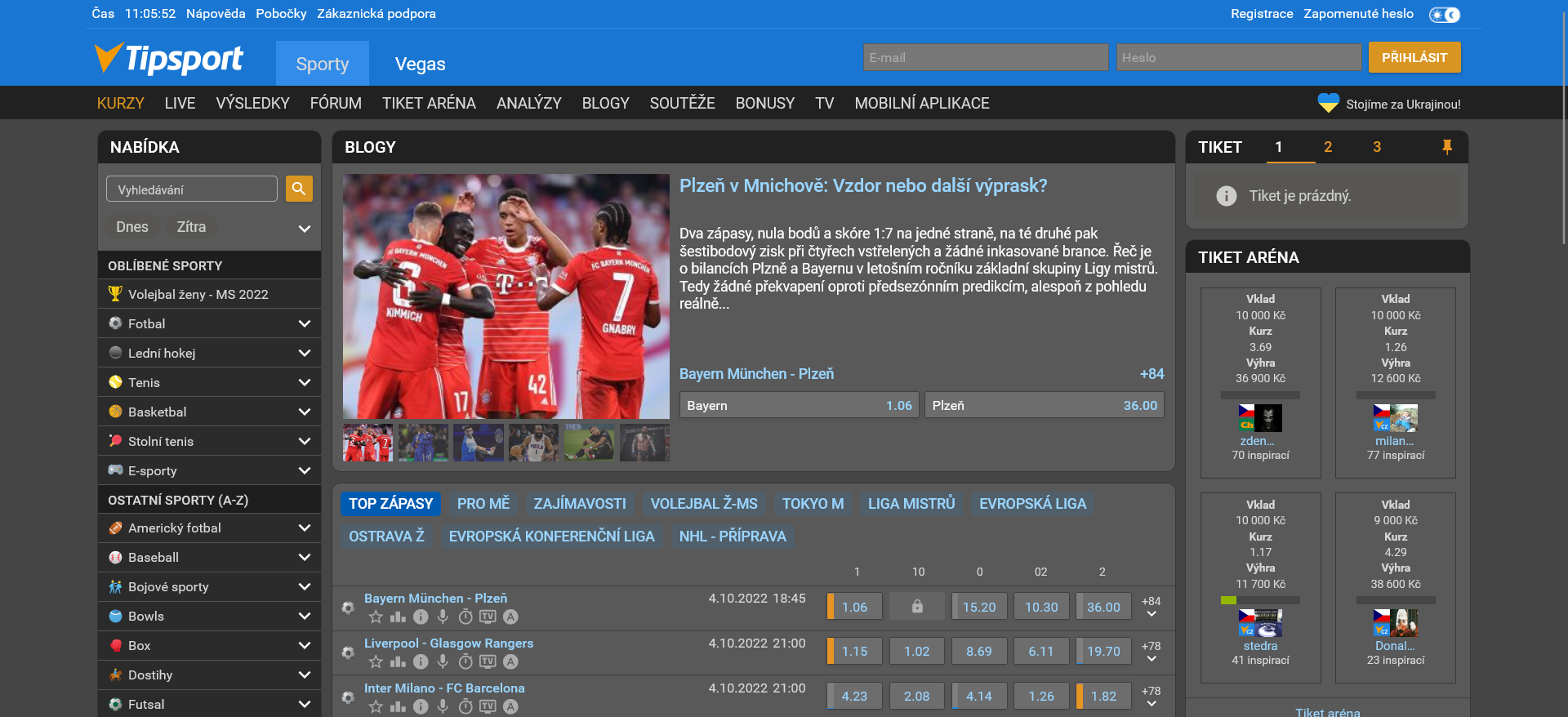
Task: Open the Tiket aréna link at bottom
Action: [1328, 711]
